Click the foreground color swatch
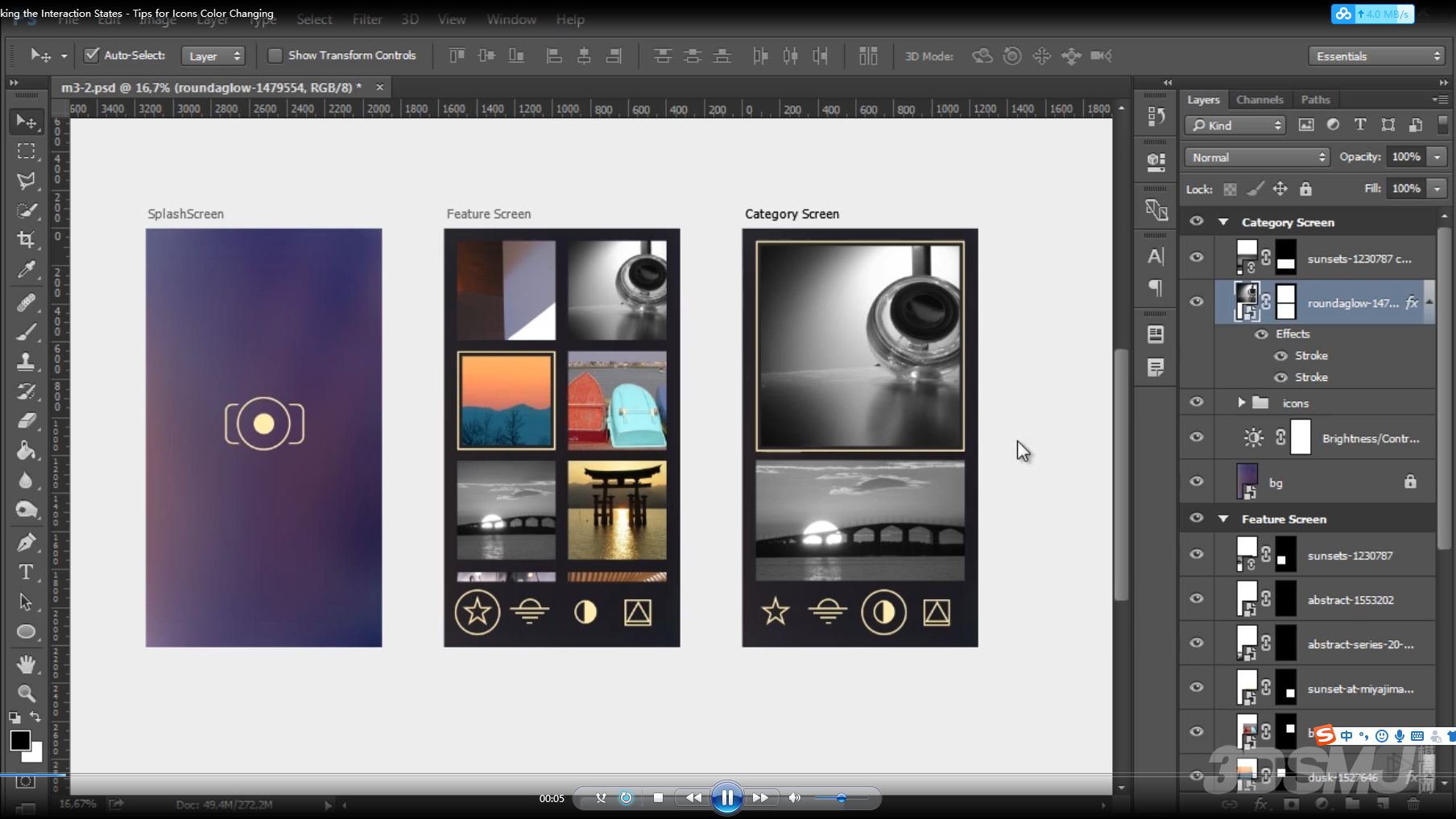Image resolution: width=1456 pixels, height=819 pixels. [x=20, y=739]
